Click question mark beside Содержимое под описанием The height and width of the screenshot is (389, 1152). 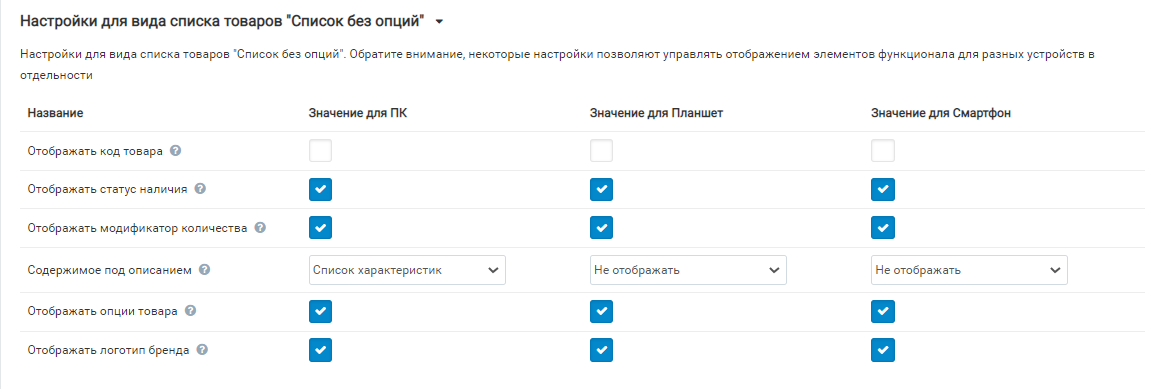[204, 270]
